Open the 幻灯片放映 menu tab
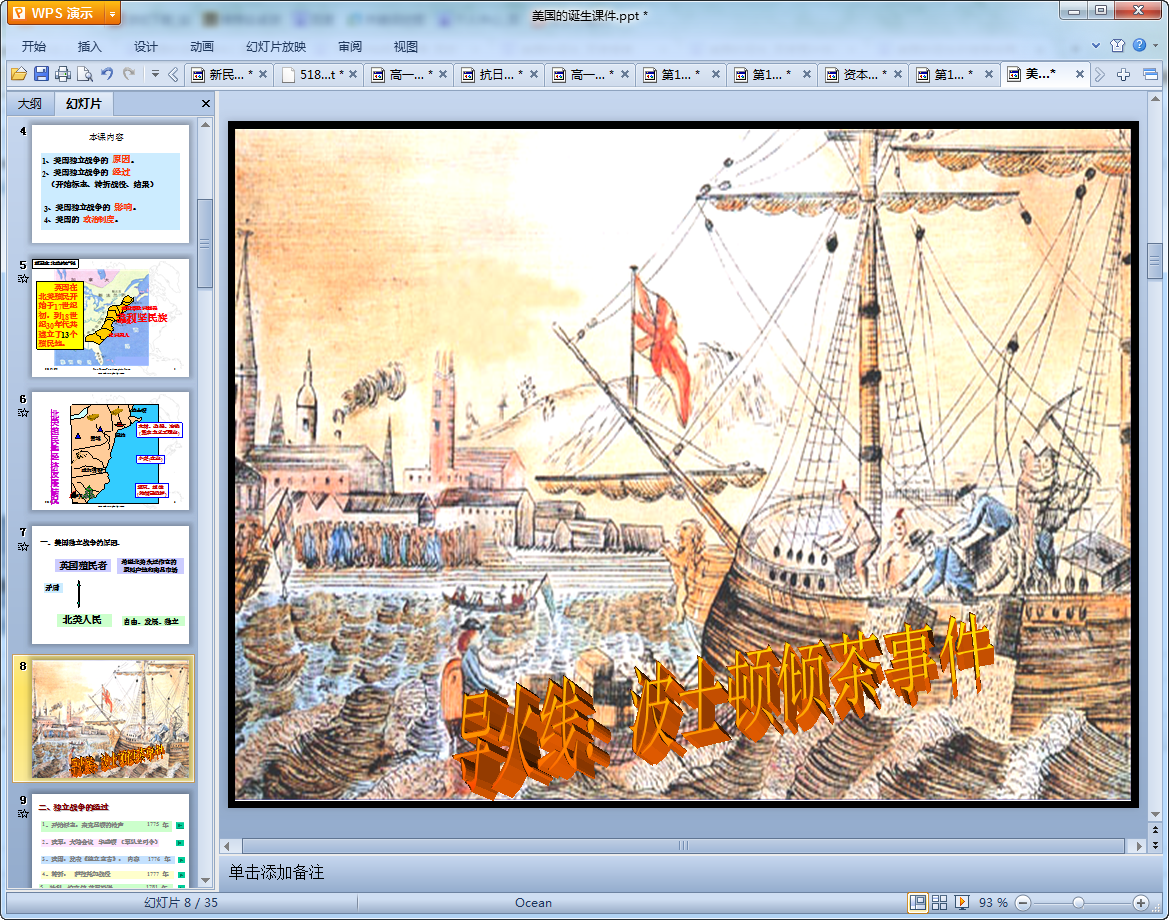 (276, 46)
